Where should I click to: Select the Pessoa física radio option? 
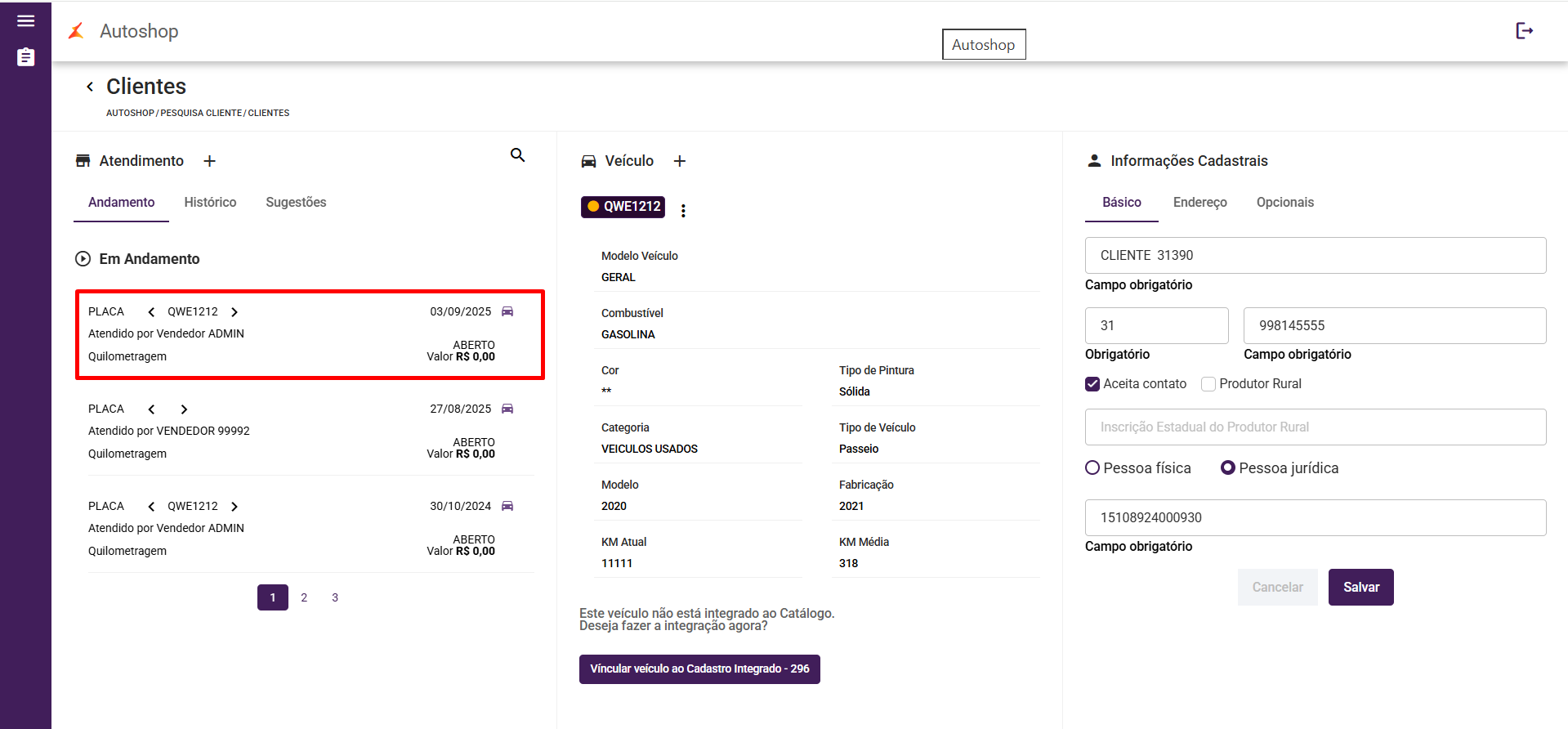pyautogui.click(x=1092, y=468)
